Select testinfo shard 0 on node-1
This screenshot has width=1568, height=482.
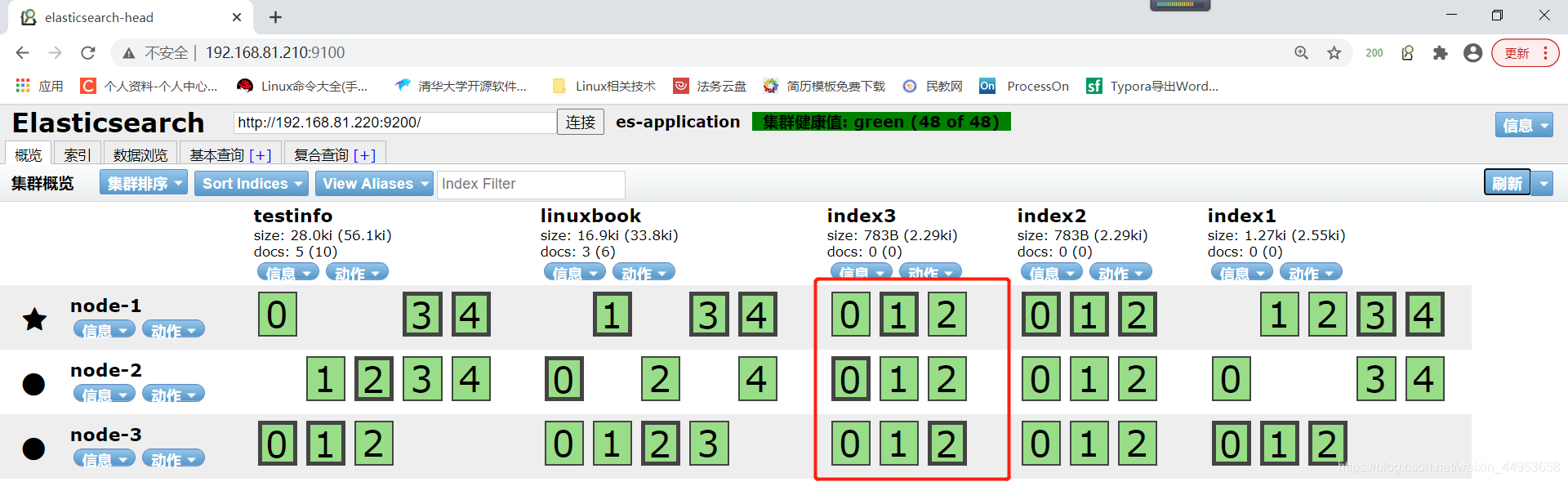[277, 315]
